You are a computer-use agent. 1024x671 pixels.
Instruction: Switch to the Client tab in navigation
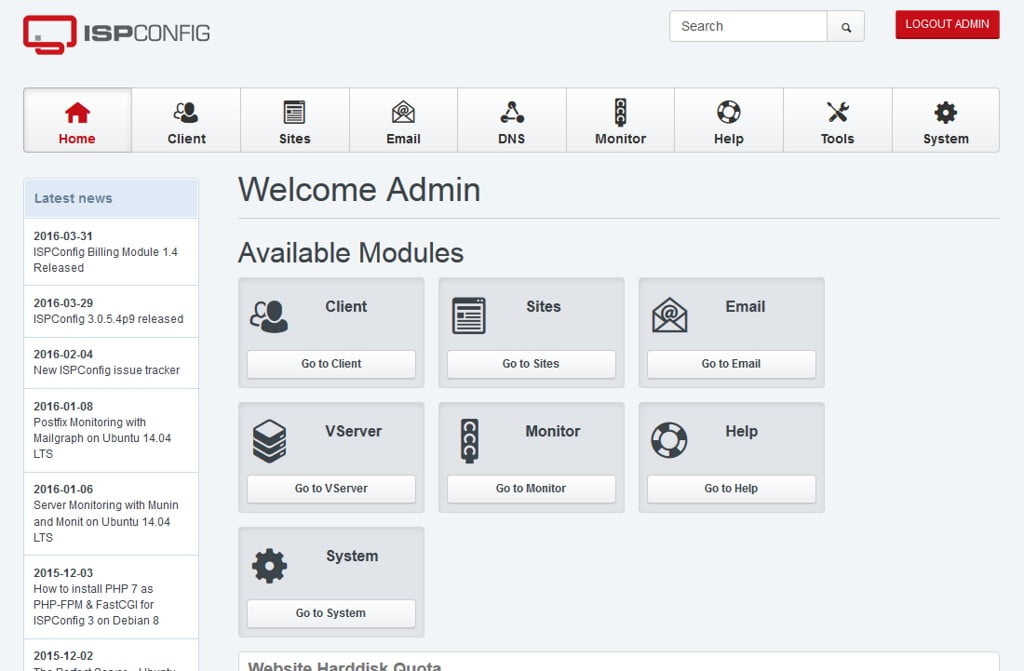coord(186,121)
